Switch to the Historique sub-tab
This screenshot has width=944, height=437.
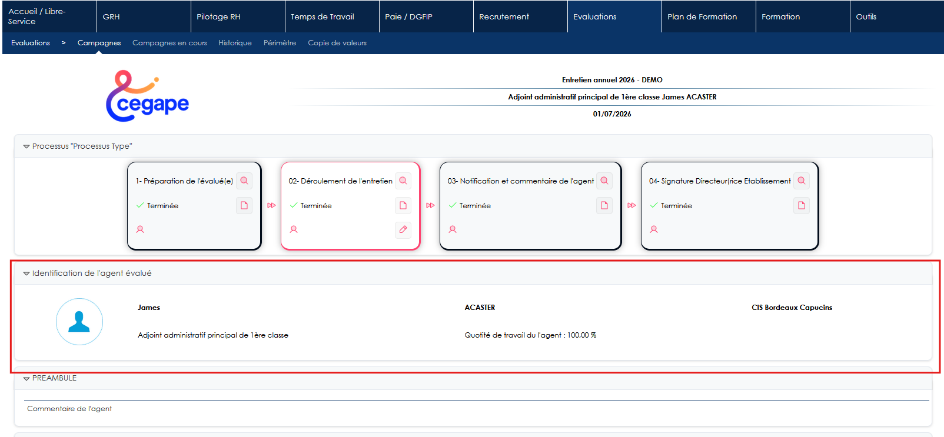click(235, 43)
